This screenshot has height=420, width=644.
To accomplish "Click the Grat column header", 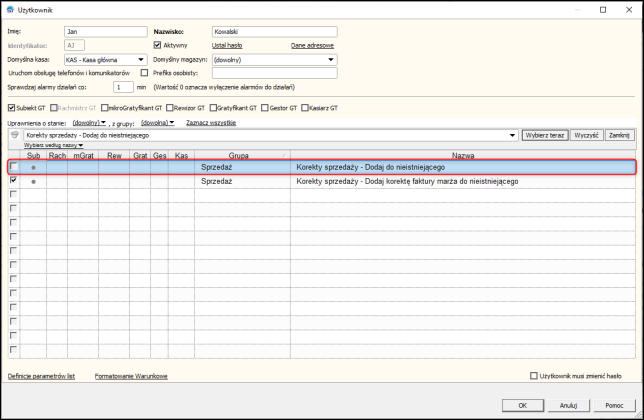I will 140,156.
